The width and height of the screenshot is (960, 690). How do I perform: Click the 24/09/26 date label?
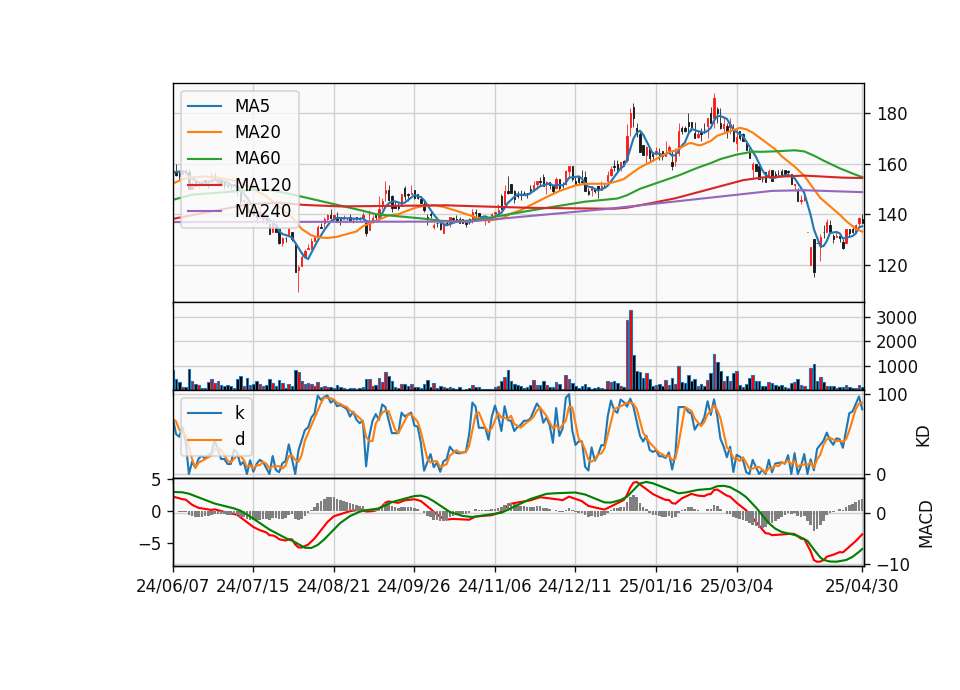414,586
